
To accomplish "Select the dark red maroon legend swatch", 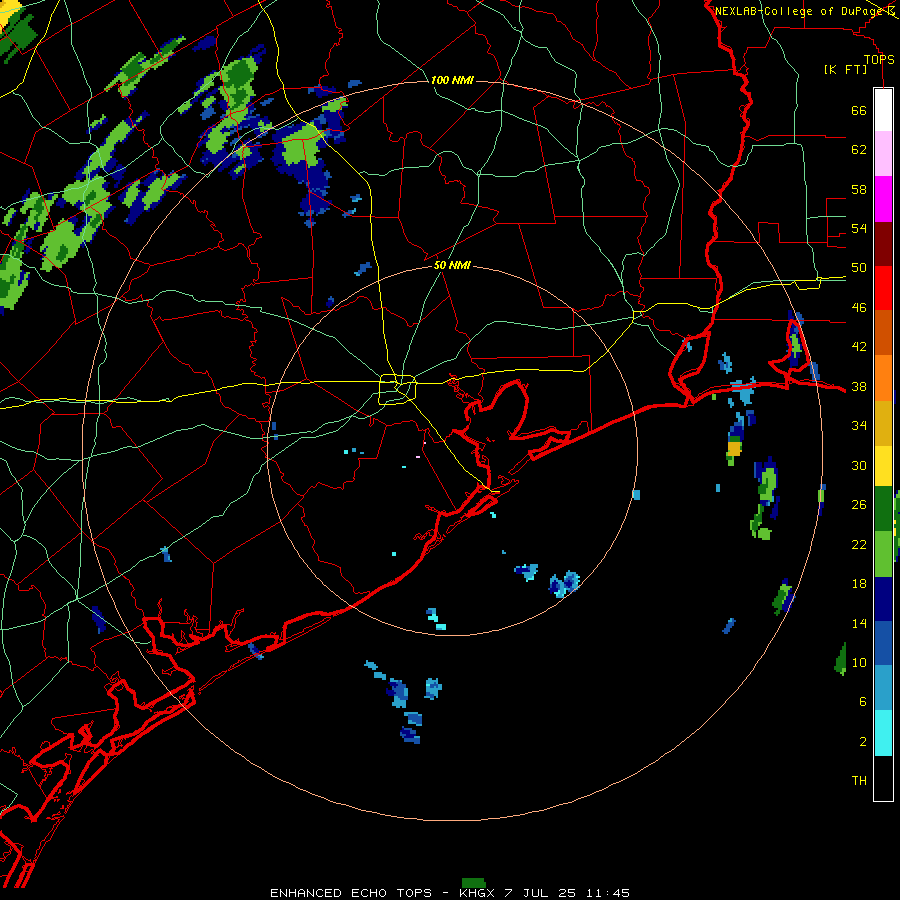I will coord(883,244).
